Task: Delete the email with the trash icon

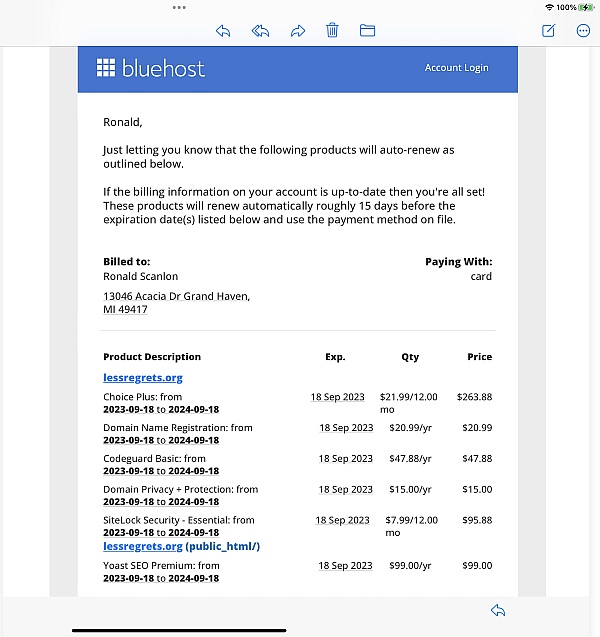Action: tap(332, 31)
